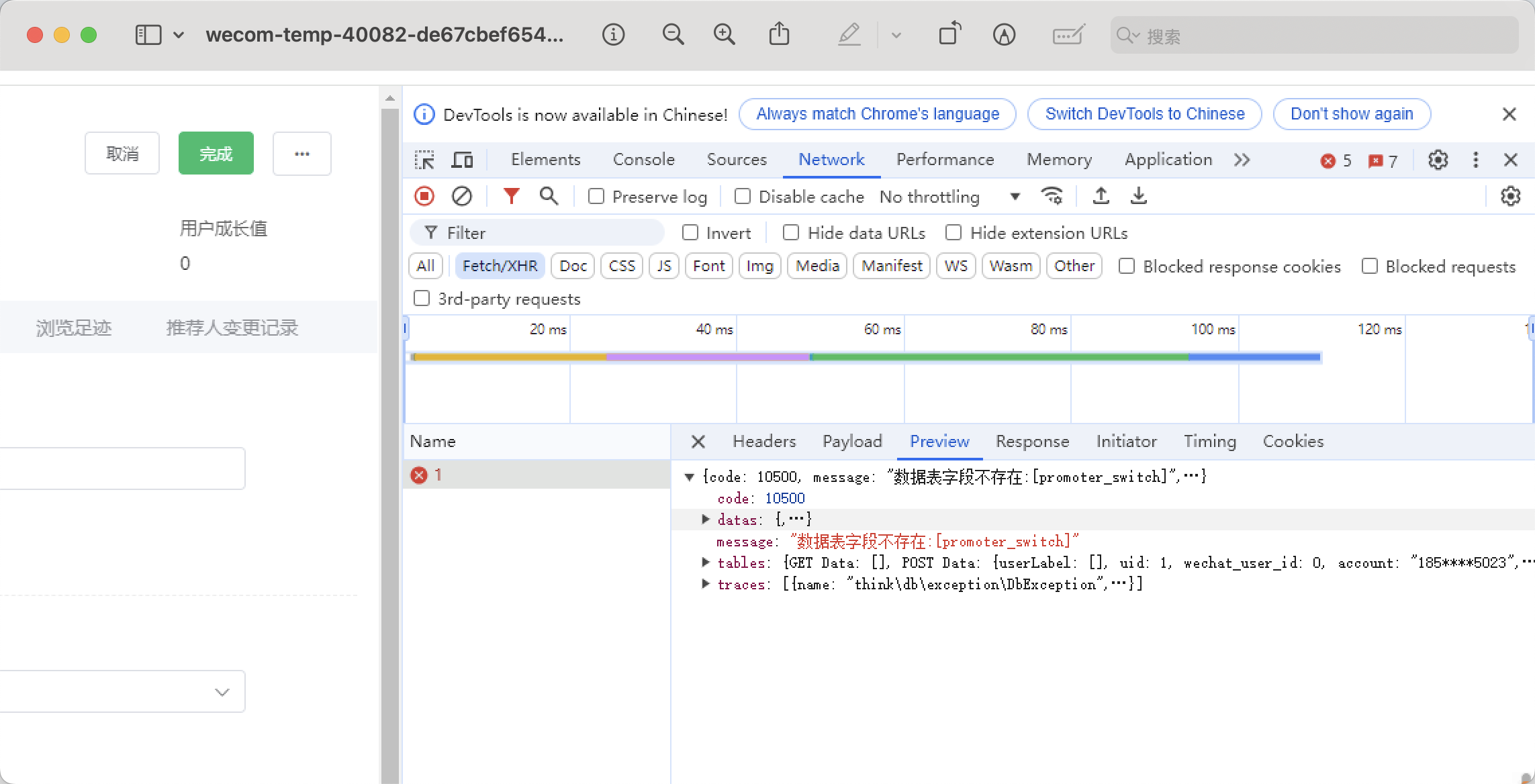Open DevTools kebab customize menu
The height and width of the screenshot is (784, 1535).
click(1475, 160)
